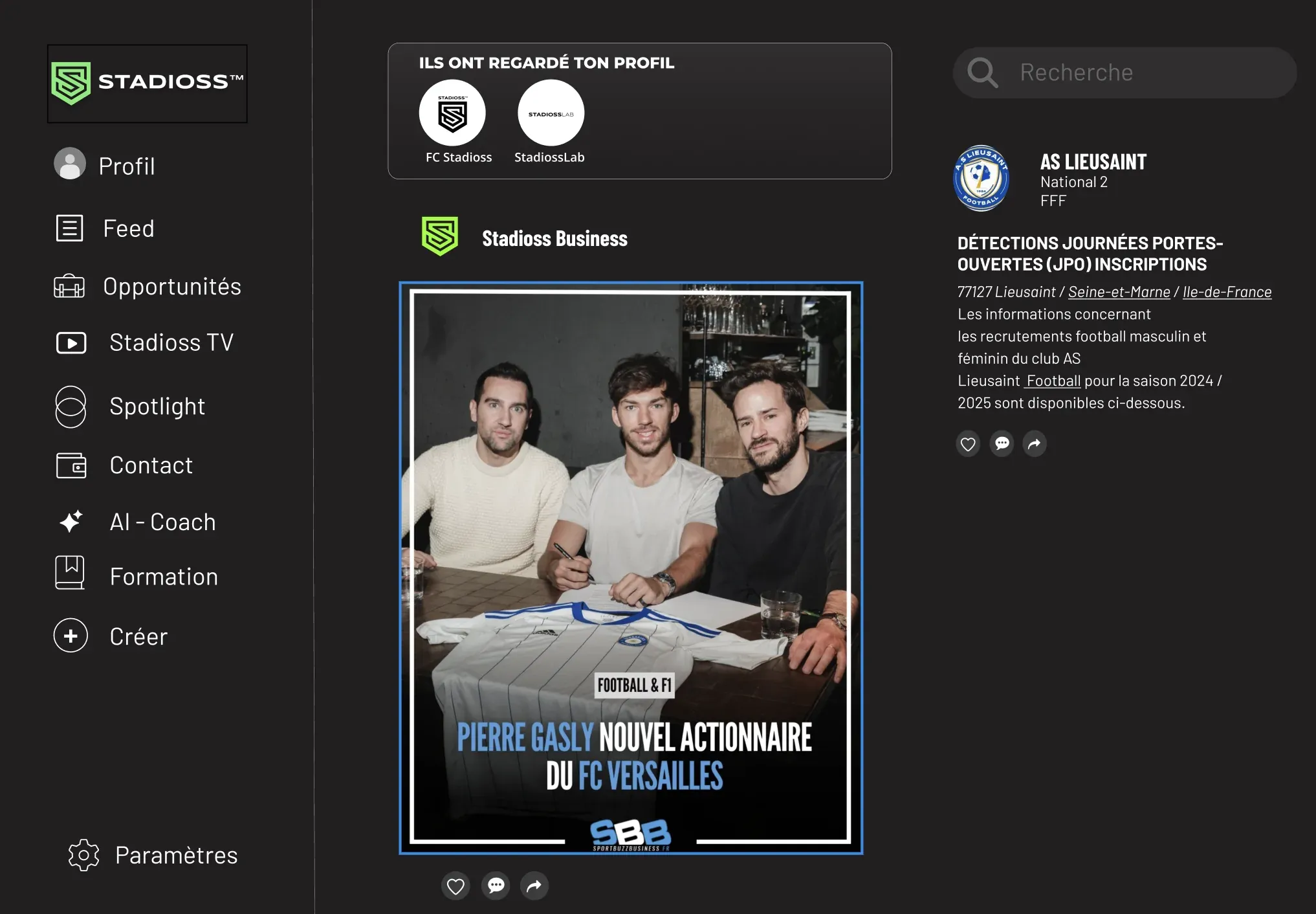Image resolution: width=1316 pixels, height=914 pixels.
Task: Share the Stadioss Business post
Action: [x=534, y=886]
